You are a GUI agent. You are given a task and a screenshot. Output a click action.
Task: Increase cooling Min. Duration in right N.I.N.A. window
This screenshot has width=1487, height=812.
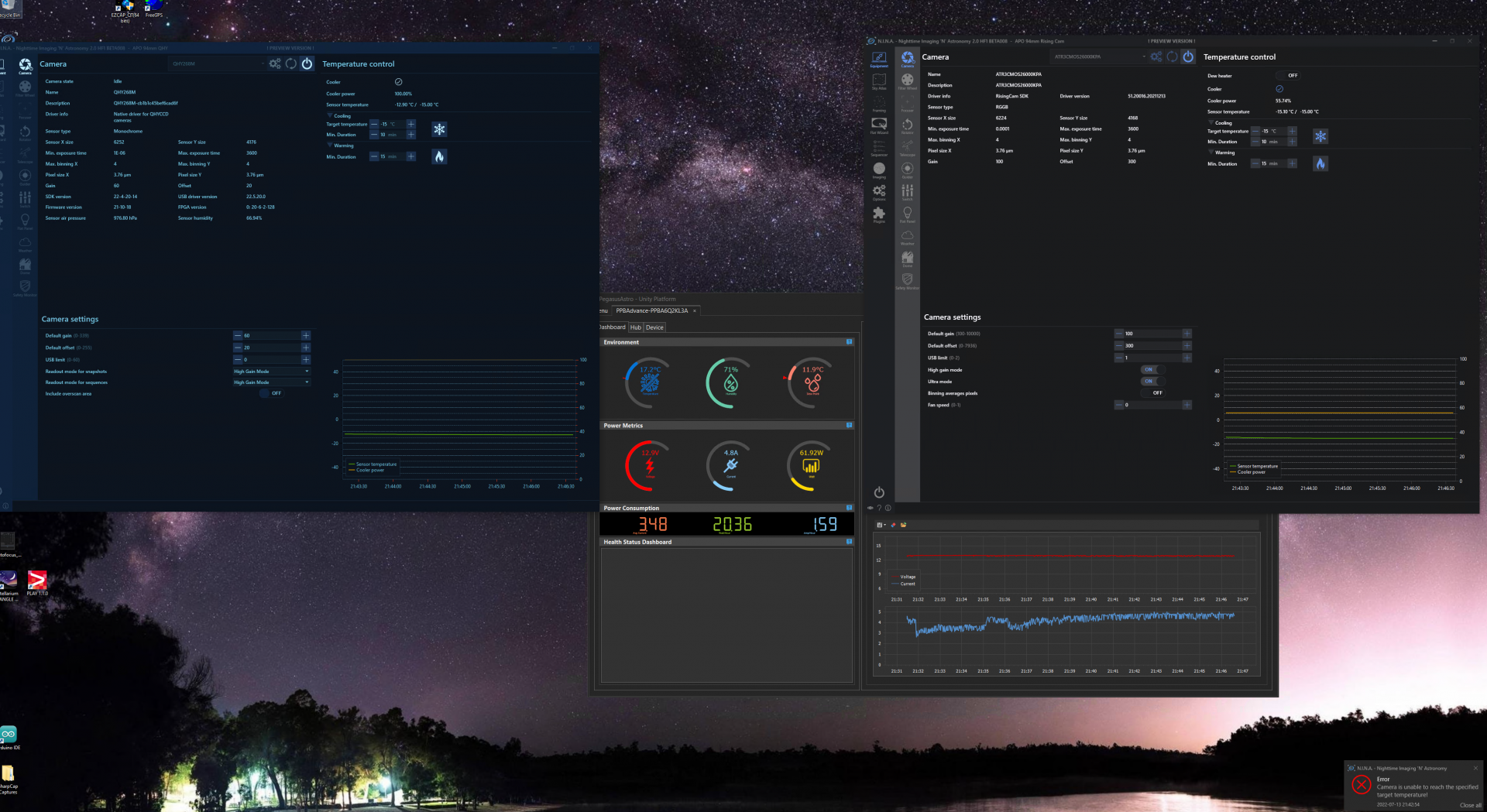tap(1292, 142)
